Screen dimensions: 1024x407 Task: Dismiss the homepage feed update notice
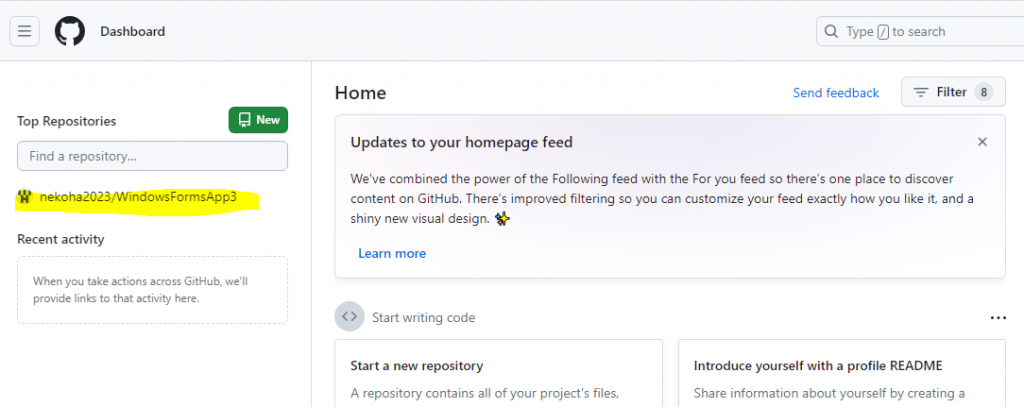coord(982,142)
